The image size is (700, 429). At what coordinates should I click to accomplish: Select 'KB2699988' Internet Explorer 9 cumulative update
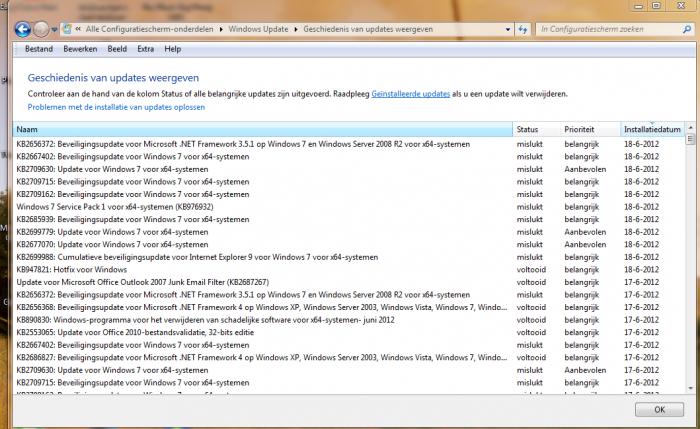coord(197,257)
